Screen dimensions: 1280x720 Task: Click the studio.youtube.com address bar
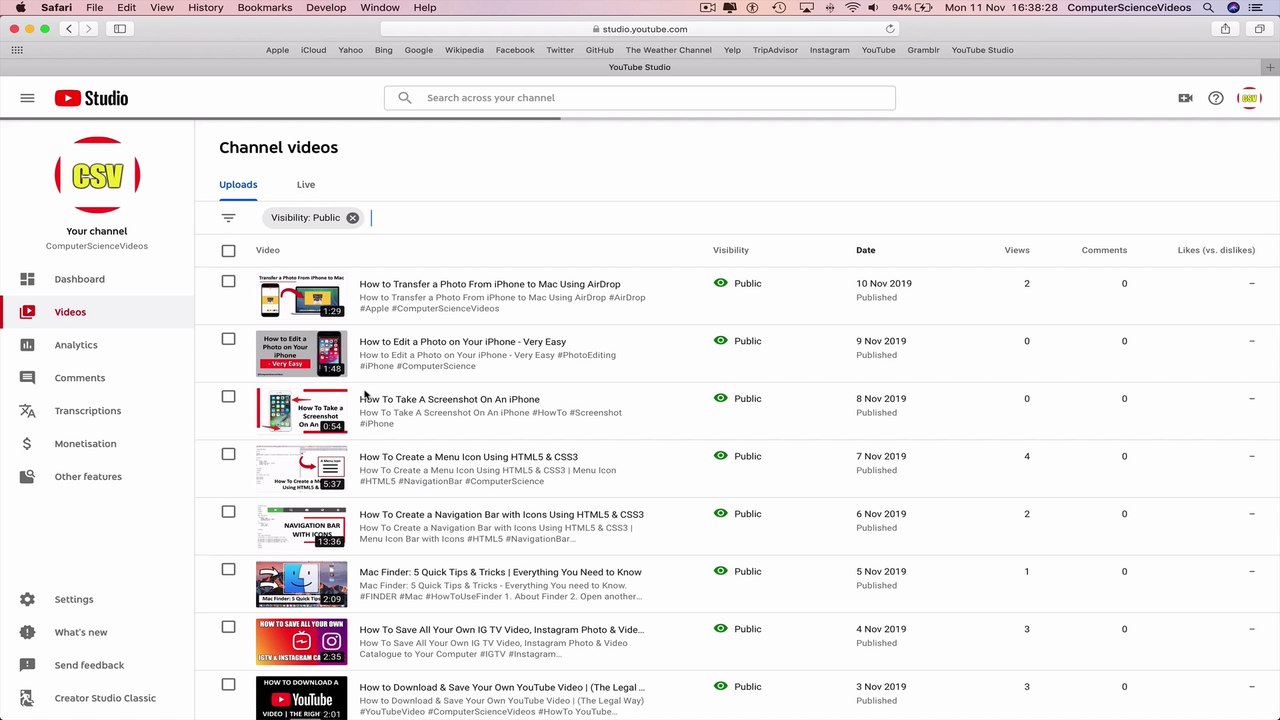(x=640, y=29)
